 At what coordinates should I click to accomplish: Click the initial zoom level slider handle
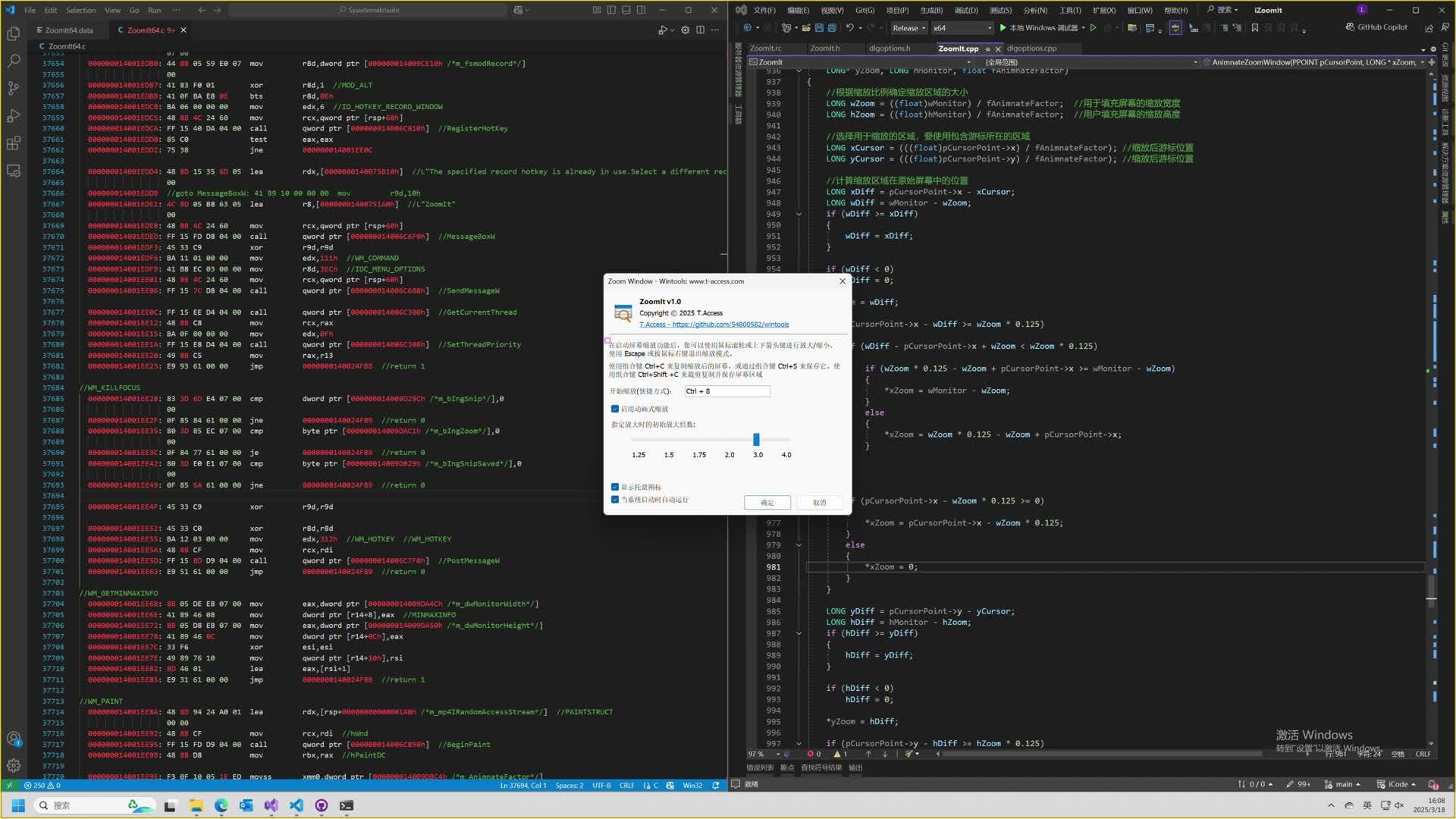(756, 440)
